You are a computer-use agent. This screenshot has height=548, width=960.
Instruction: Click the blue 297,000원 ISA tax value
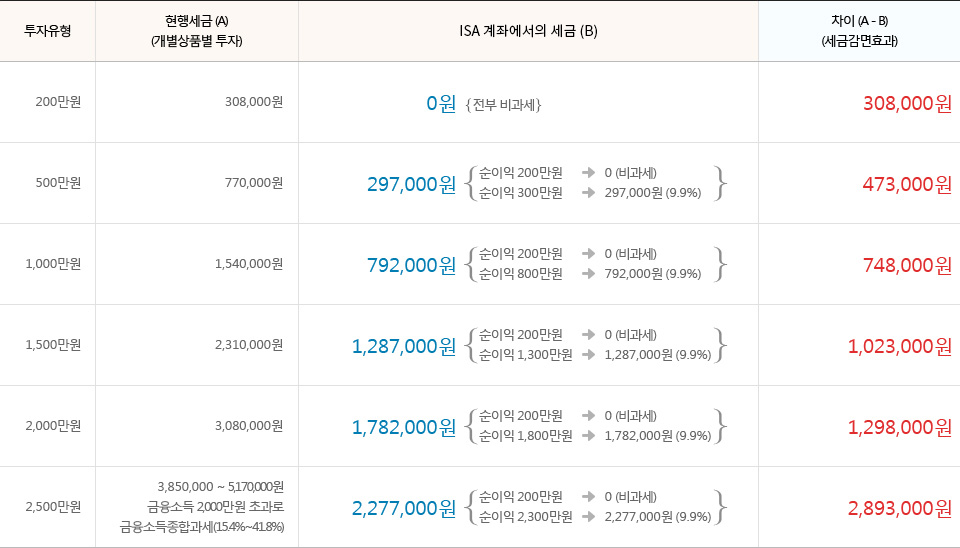pos(411,184)
